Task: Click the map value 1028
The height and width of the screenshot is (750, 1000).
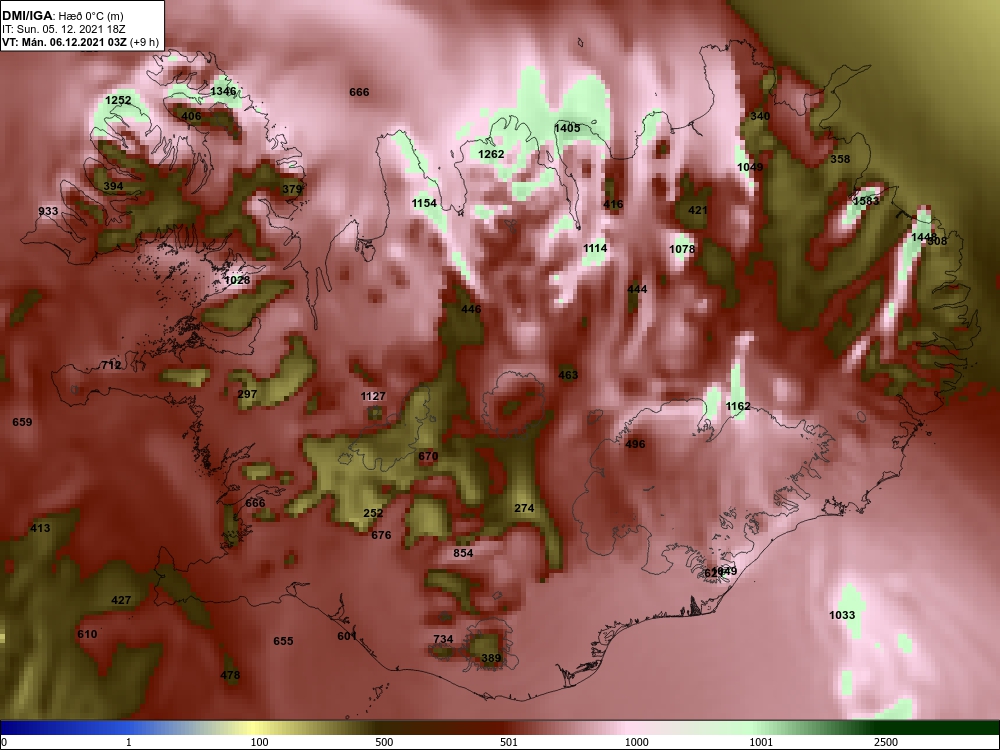Action: [x=237, y=280]
